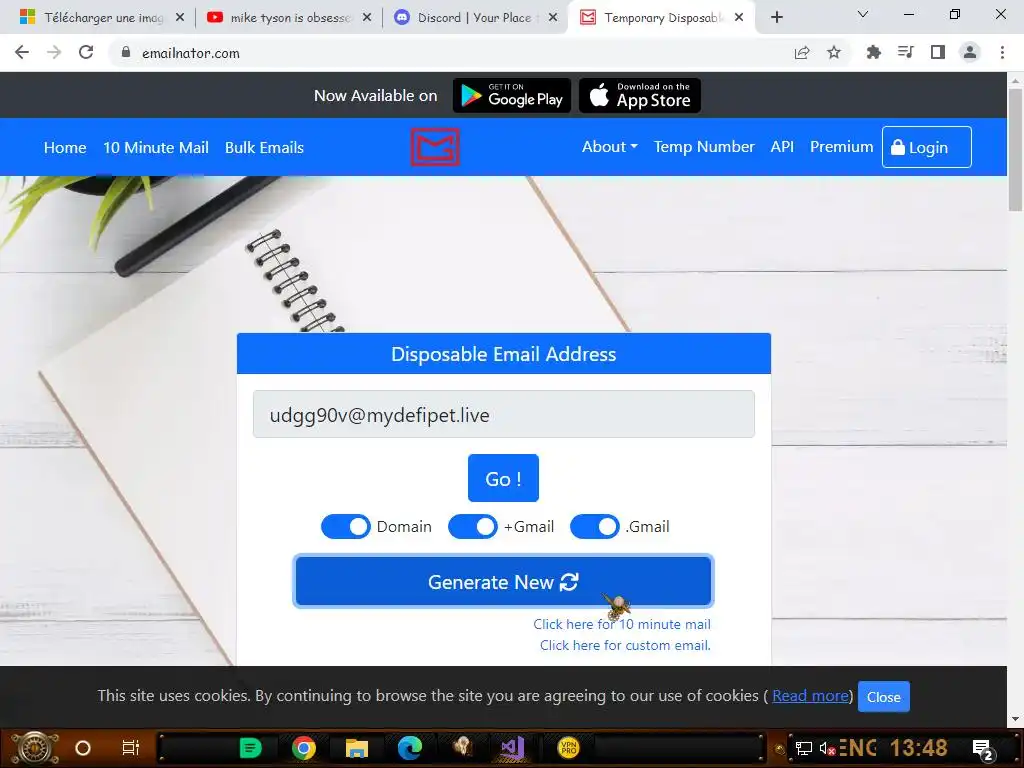
Task: Open Temp Number nav link
Action: pyautogui.click(x=704, y=147)
